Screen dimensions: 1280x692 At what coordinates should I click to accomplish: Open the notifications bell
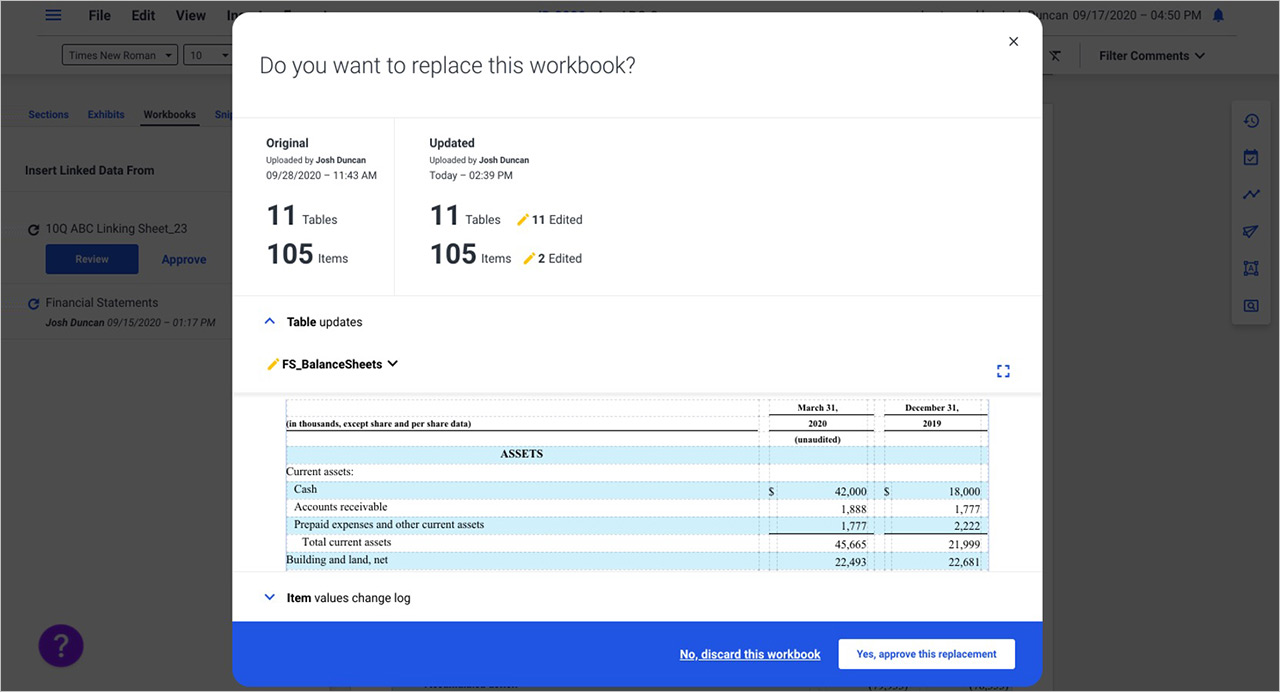tap(1218, 16)
